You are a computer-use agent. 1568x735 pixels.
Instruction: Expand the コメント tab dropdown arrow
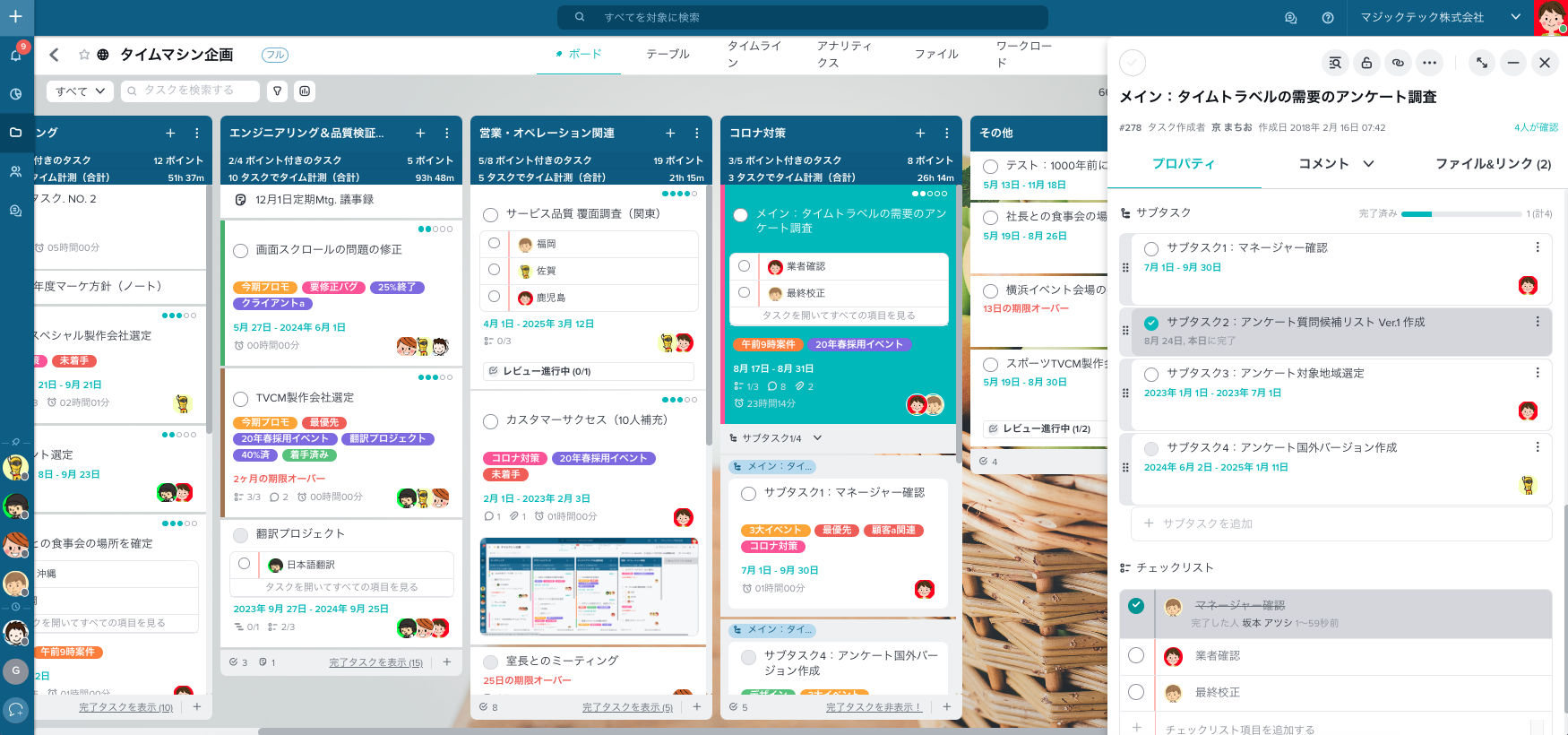(x=1369, y=164)
